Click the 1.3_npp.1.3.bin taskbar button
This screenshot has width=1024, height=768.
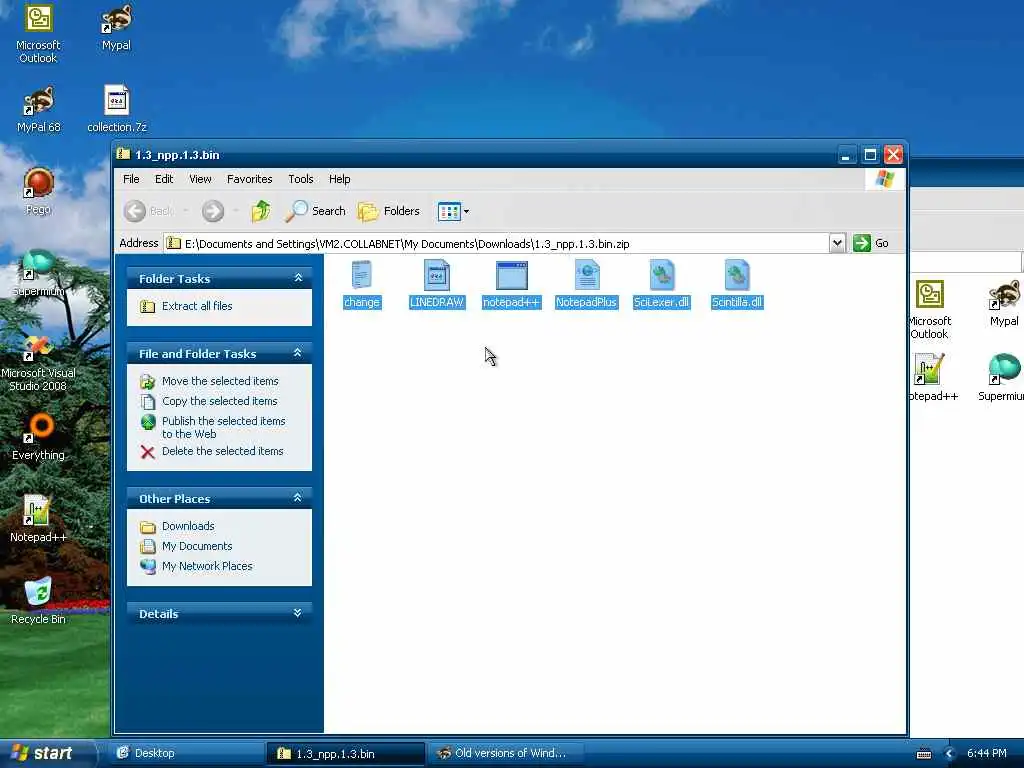click(345, 754)
